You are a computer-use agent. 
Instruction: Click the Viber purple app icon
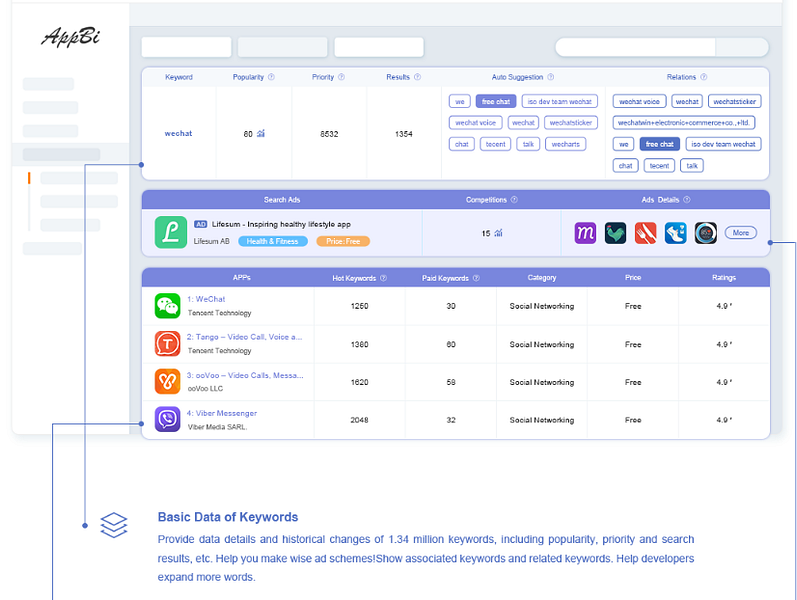[167, 419]
